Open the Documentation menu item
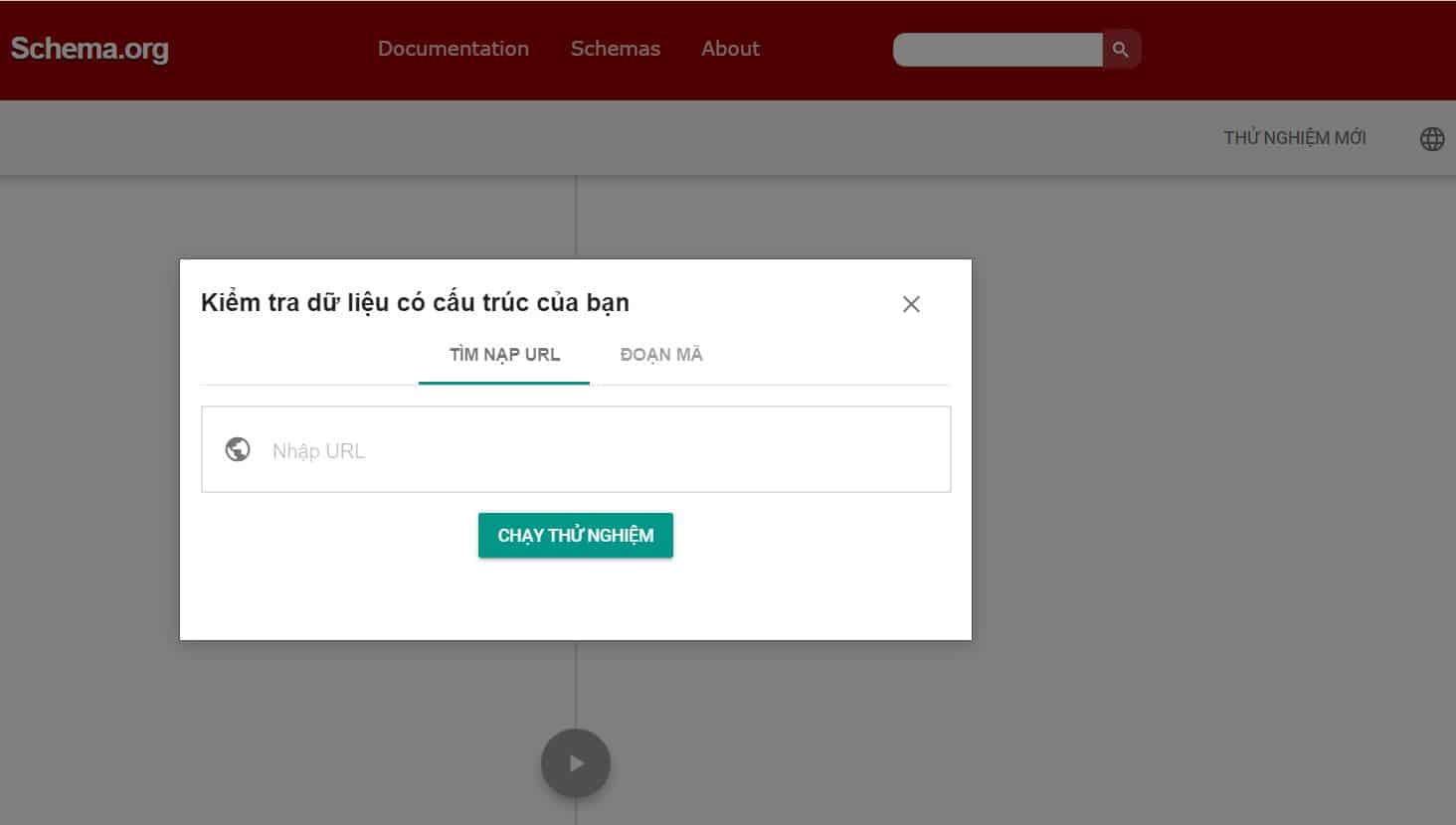 454,49
